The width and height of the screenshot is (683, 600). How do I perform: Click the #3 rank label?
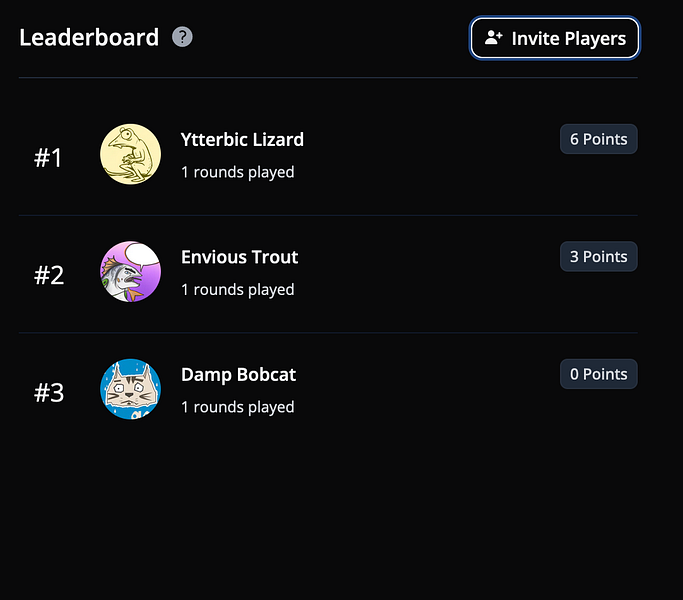pyautogui.click(x=49, y=393)
